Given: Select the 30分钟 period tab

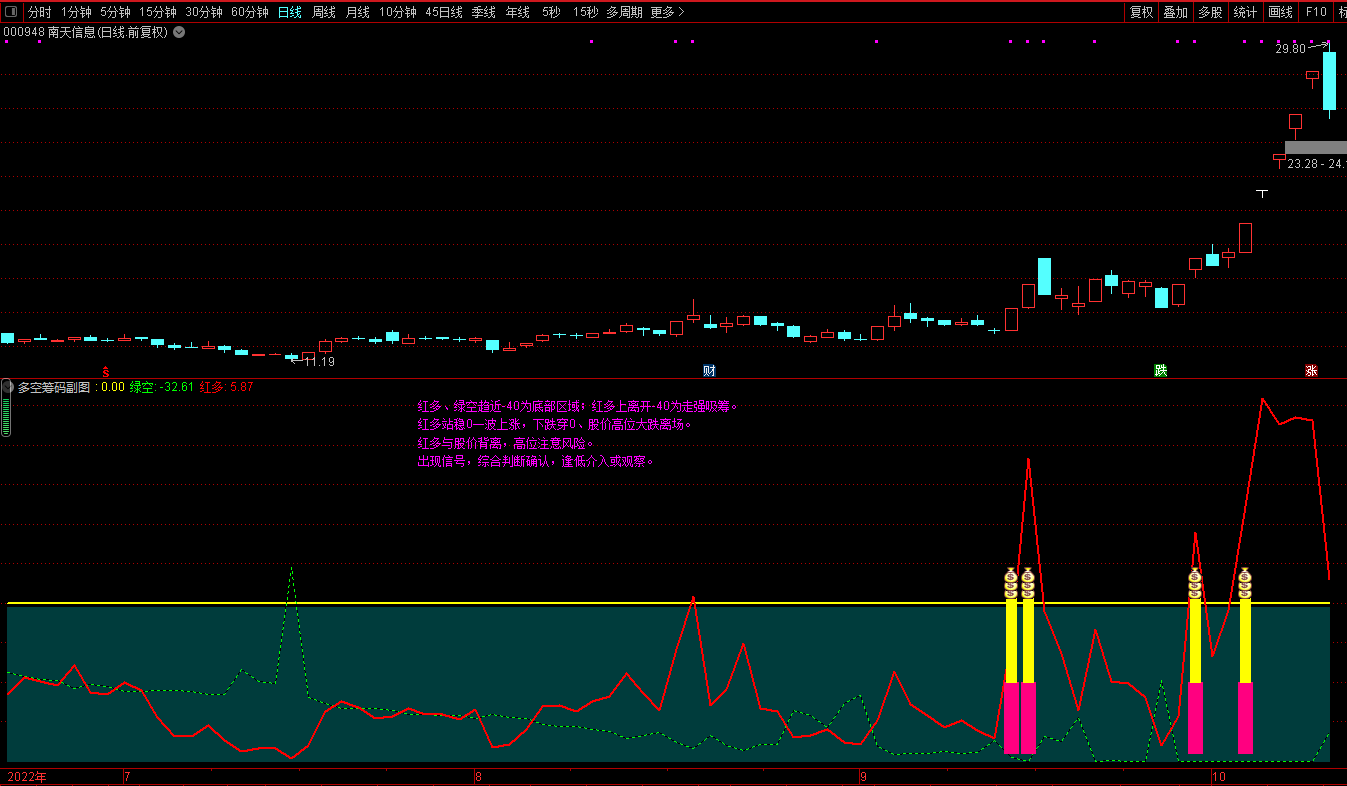Looking at the screenshot, I should [204, 12].
